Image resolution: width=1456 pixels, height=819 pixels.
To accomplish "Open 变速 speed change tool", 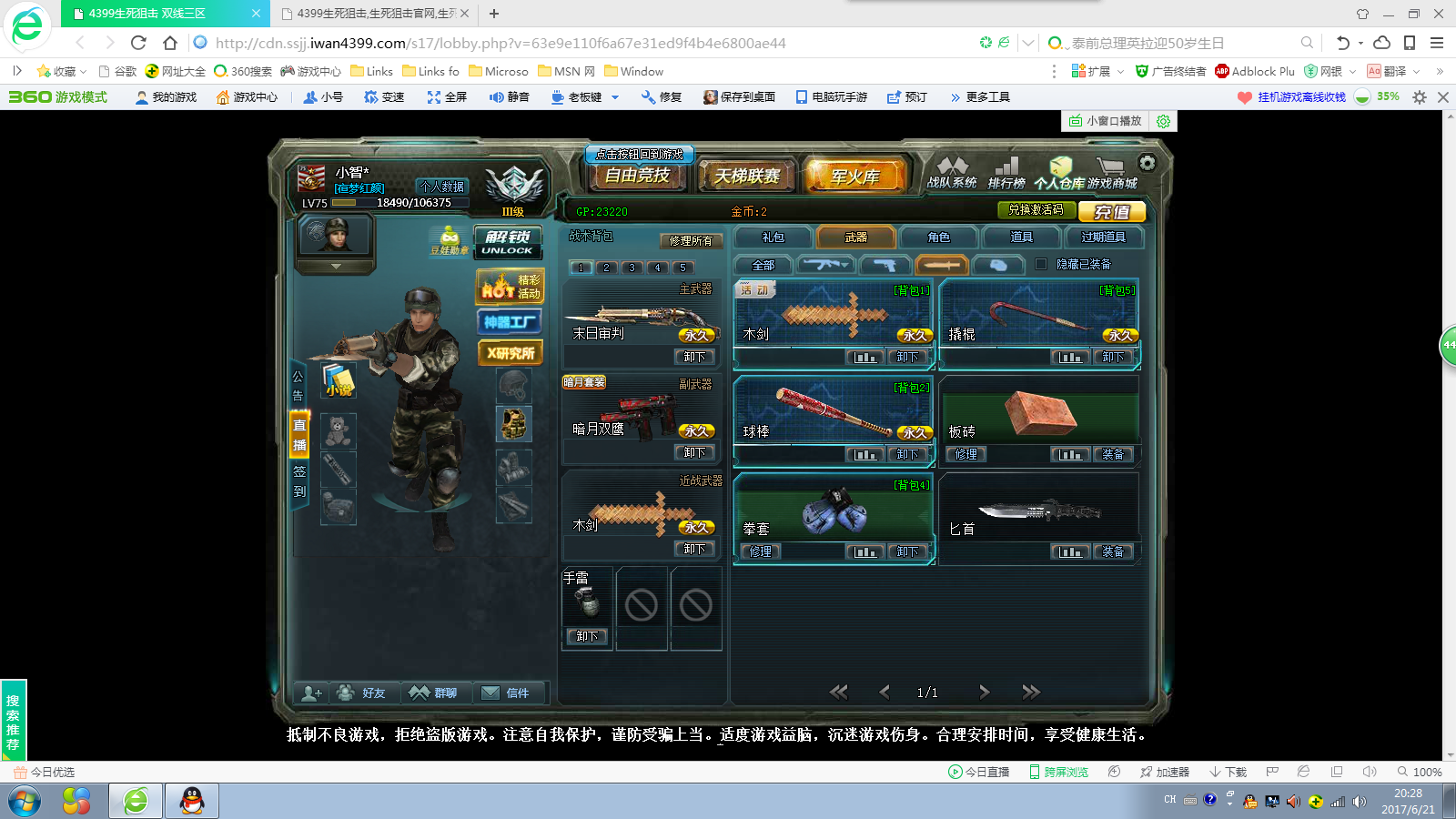I will [x=384, y=97].
